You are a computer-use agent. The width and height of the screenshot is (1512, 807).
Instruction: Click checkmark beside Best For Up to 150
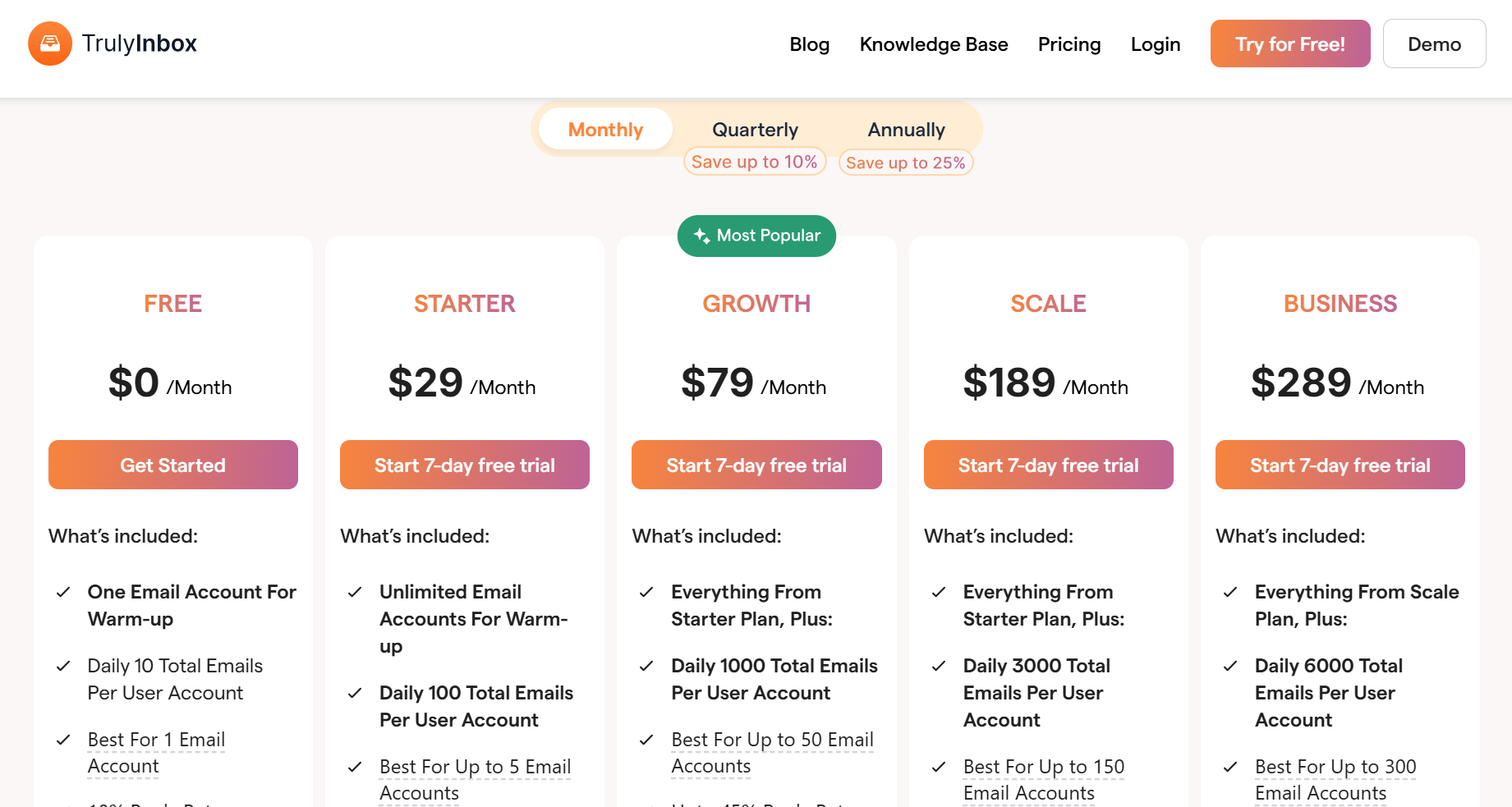(939, 767)
